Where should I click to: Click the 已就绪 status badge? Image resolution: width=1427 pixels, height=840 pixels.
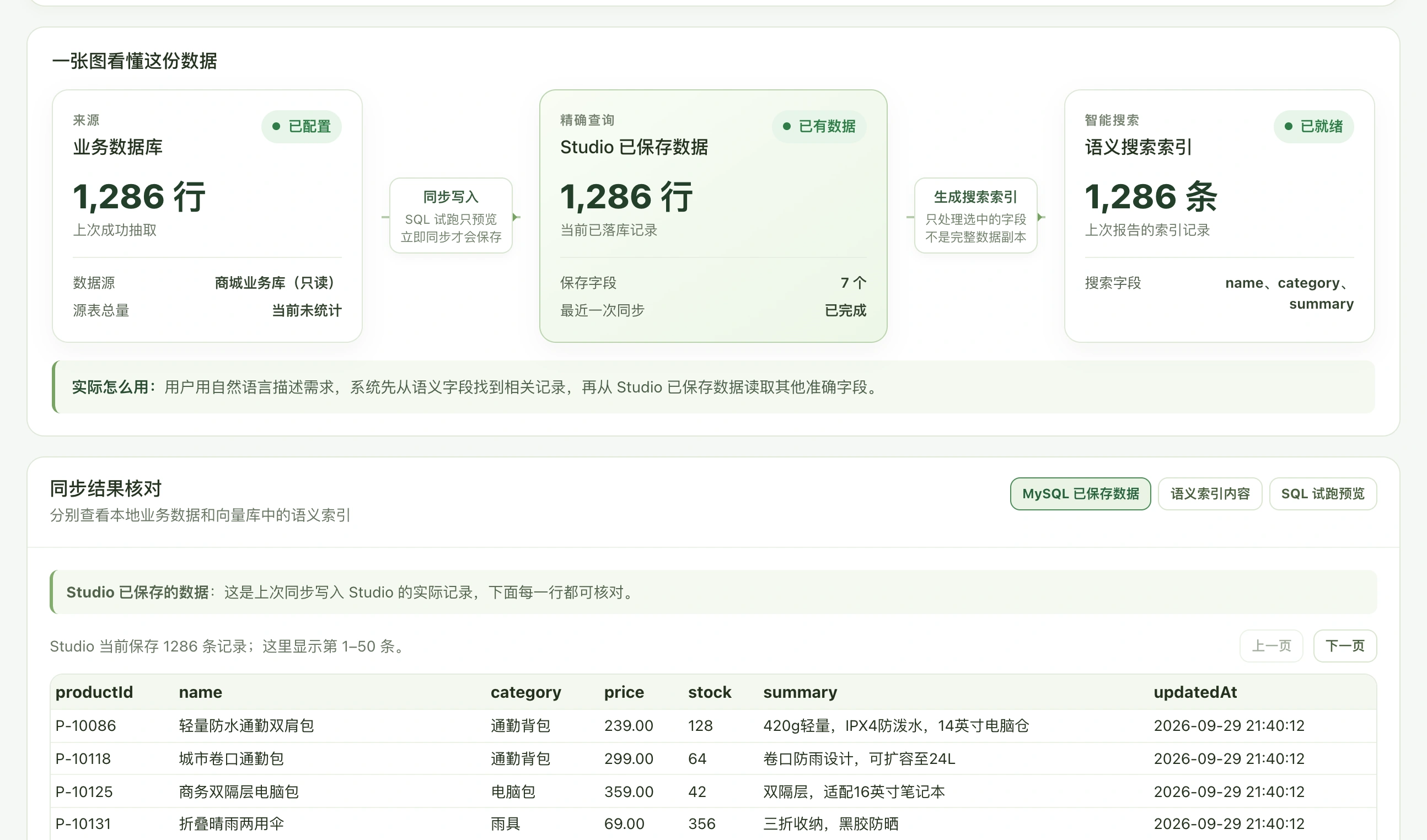(1313, 126)
